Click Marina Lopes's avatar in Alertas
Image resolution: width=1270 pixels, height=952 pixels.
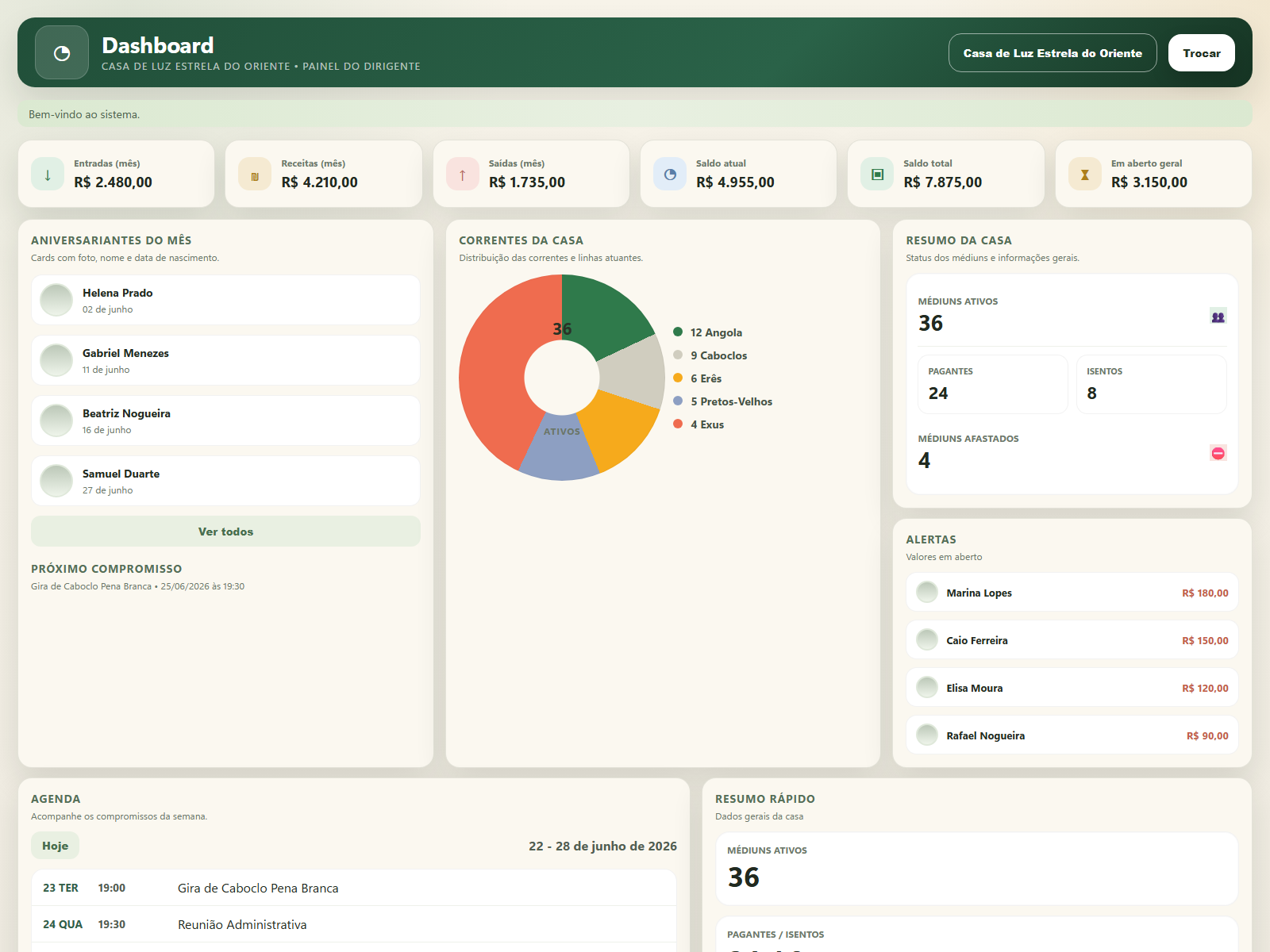pyautogui.click(x=927, y=592)
